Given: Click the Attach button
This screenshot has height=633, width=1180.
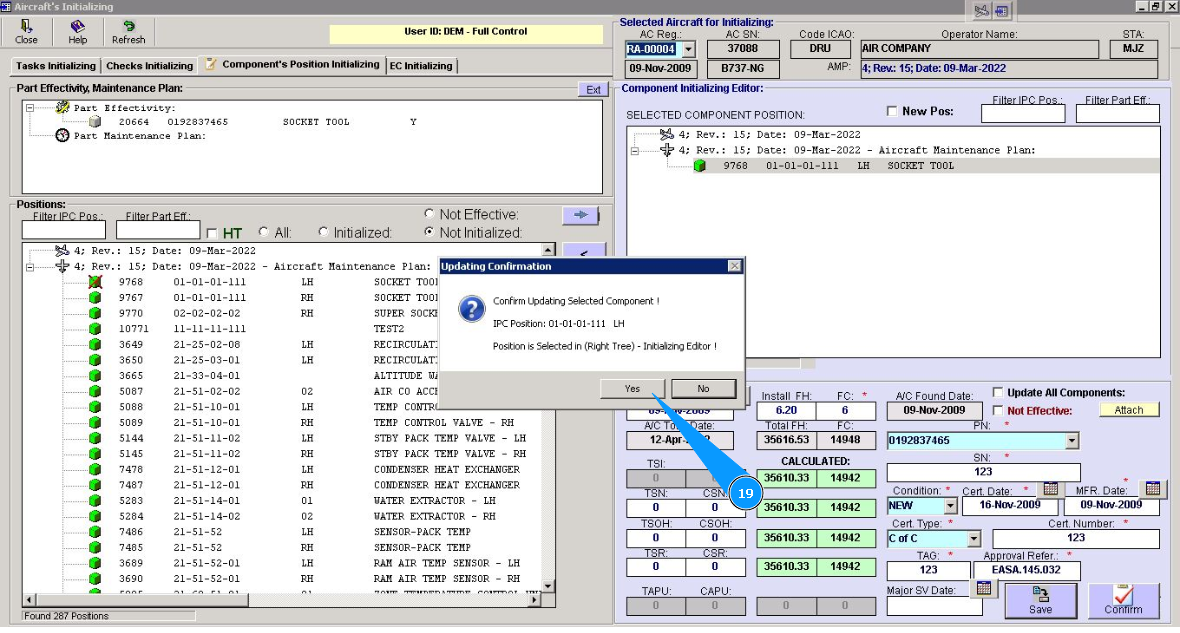Looking at the screenshot, I should [1129, 410].
